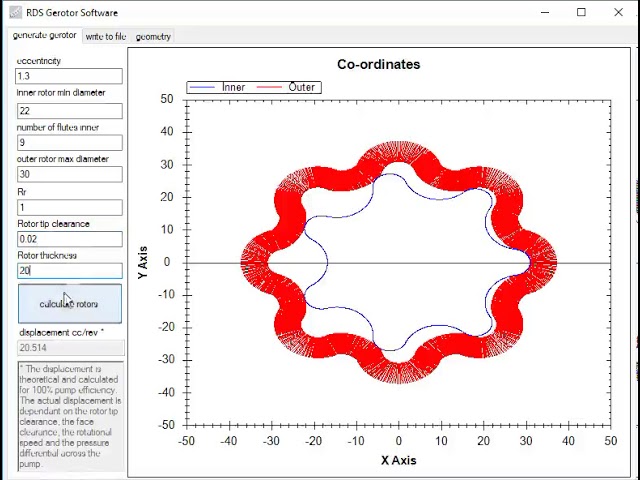Click the displacement disclaimer text box

pos(71,416)
